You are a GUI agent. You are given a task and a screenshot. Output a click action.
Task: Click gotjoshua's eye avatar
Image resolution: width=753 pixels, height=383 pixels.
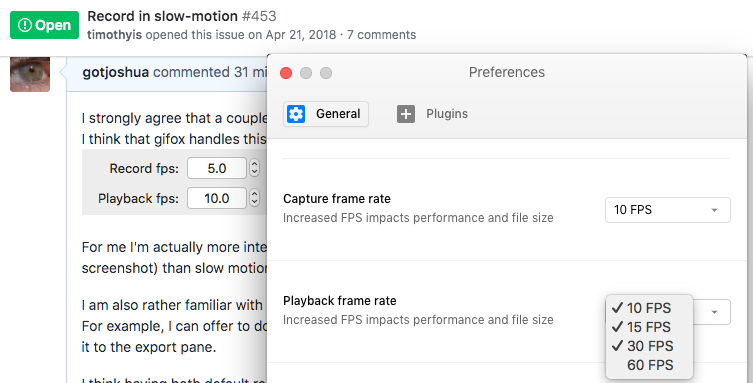pos(30,74)
